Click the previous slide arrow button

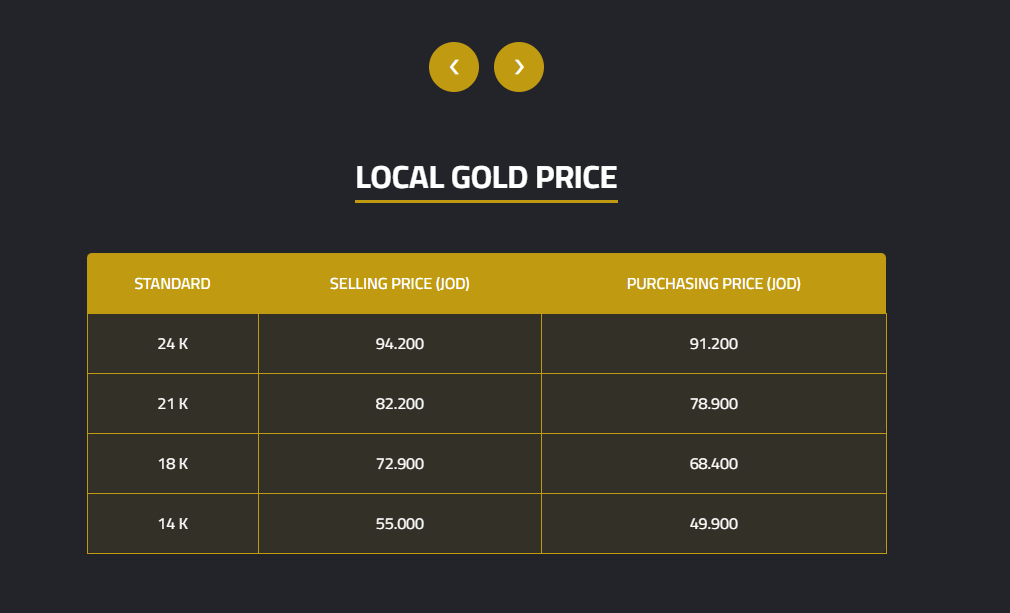point(454,67)
